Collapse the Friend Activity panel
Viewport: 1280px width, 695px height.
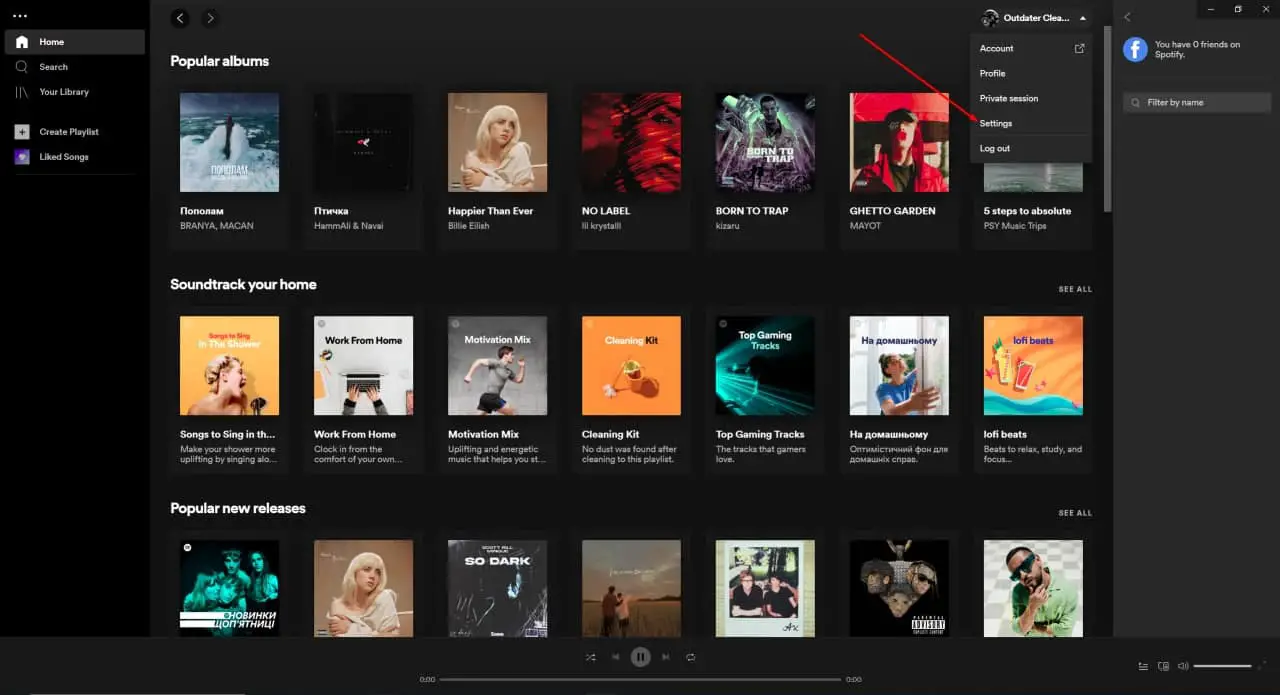pos(1127,17)
